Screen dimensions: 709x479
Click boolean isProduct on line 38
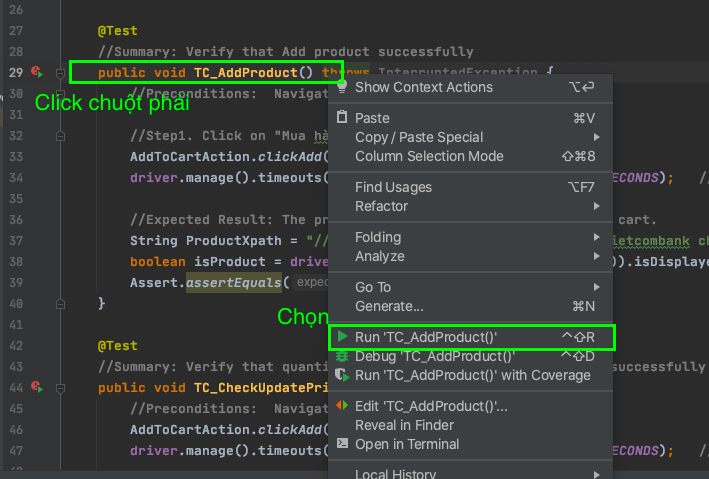(198, 262)
